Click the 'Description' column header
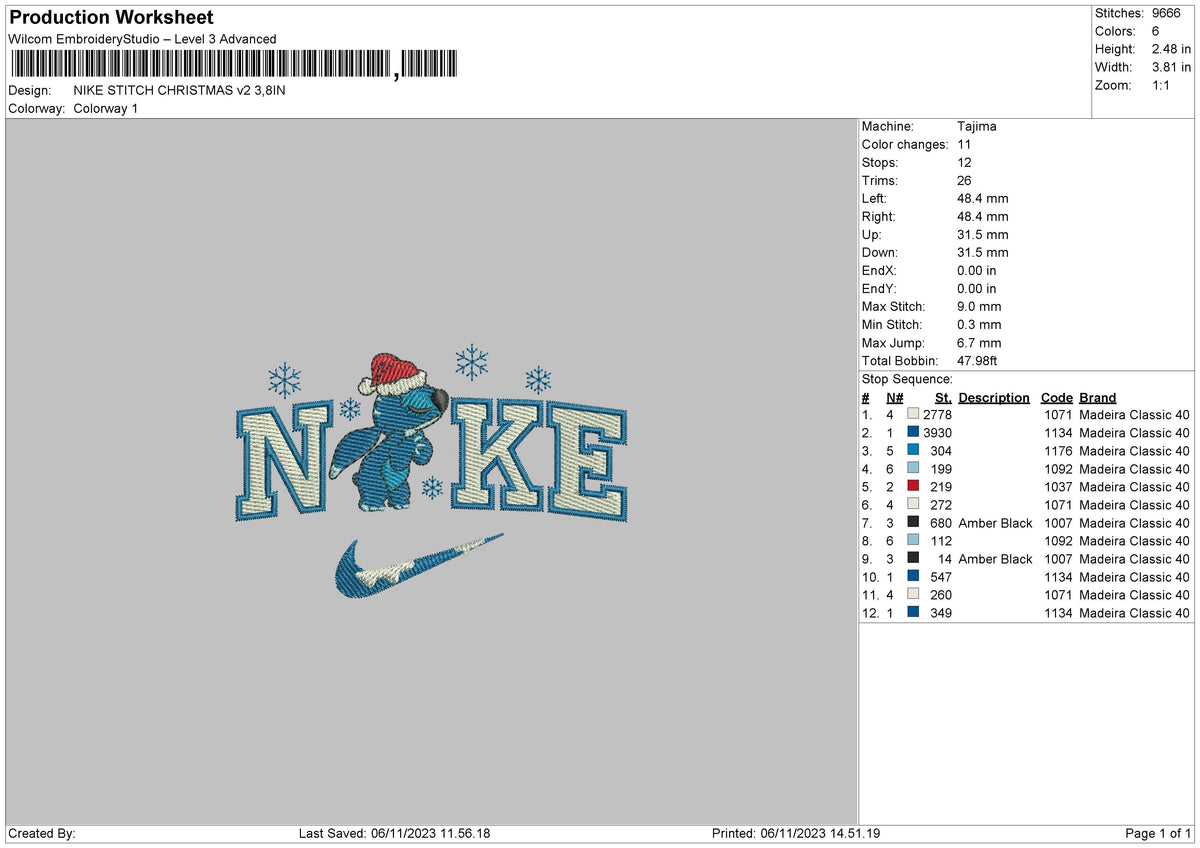Image resolution: width=1200 pixels, height=848 pixels. tap(994, 397)
